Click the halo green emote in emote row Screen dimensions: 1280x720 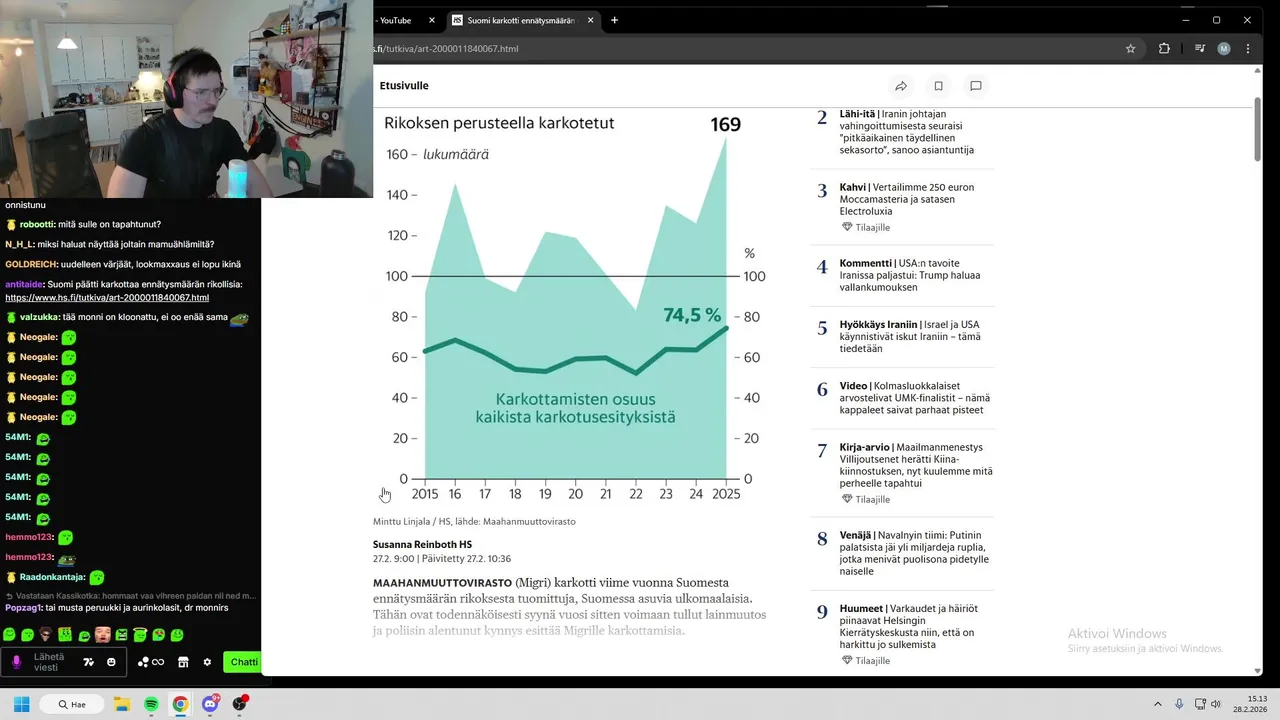tap(140, 634)
